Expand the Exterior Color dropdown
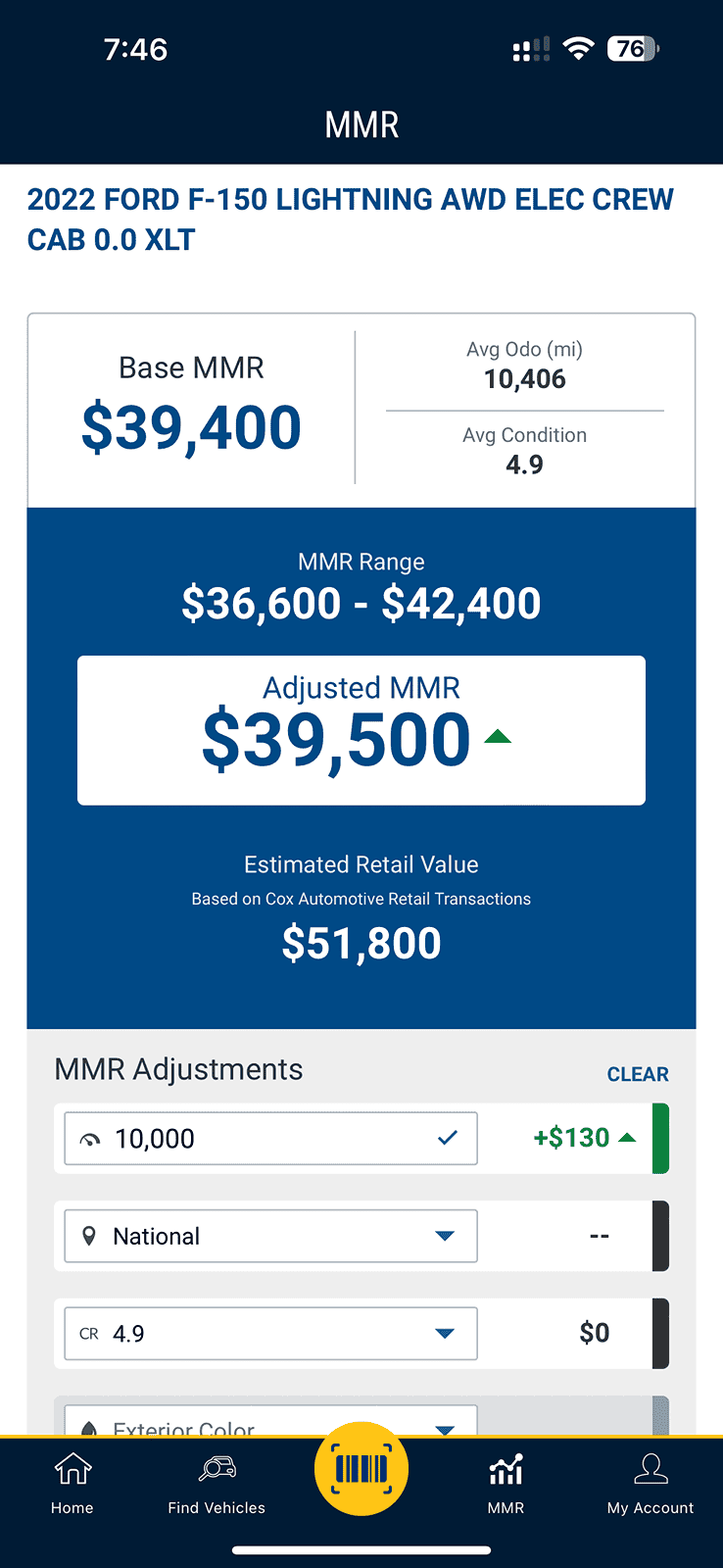The image size is (723, 1568). coord(444,1427)
